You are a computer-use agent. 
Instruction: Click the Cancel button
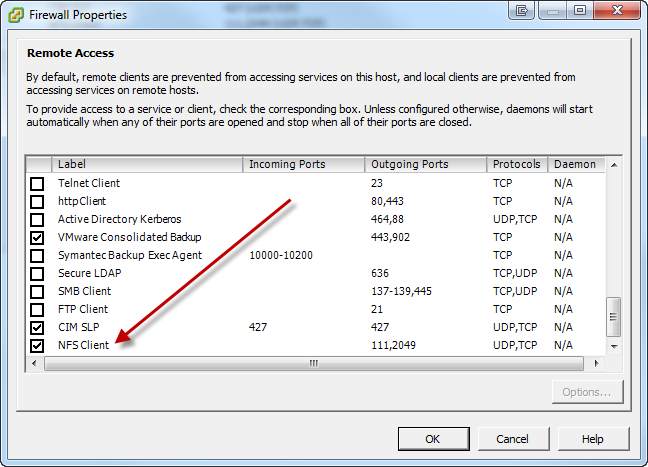coord(513,439)
